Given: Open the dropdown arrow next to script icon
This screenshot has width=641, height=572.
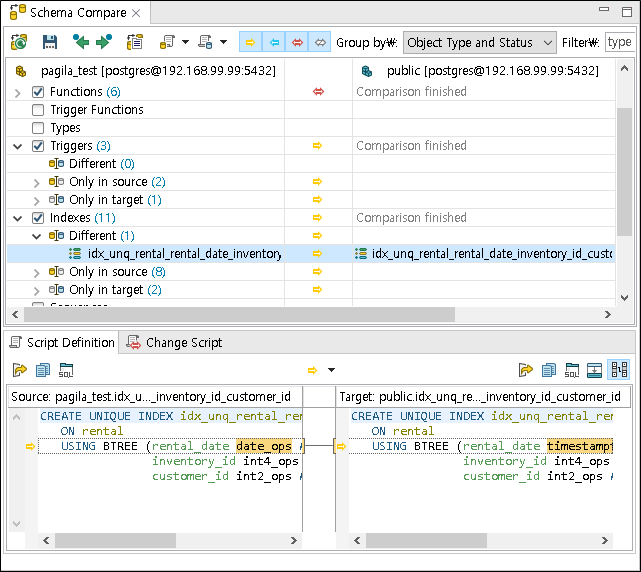Looking at the screenshot, I should [x=185, y=42].
